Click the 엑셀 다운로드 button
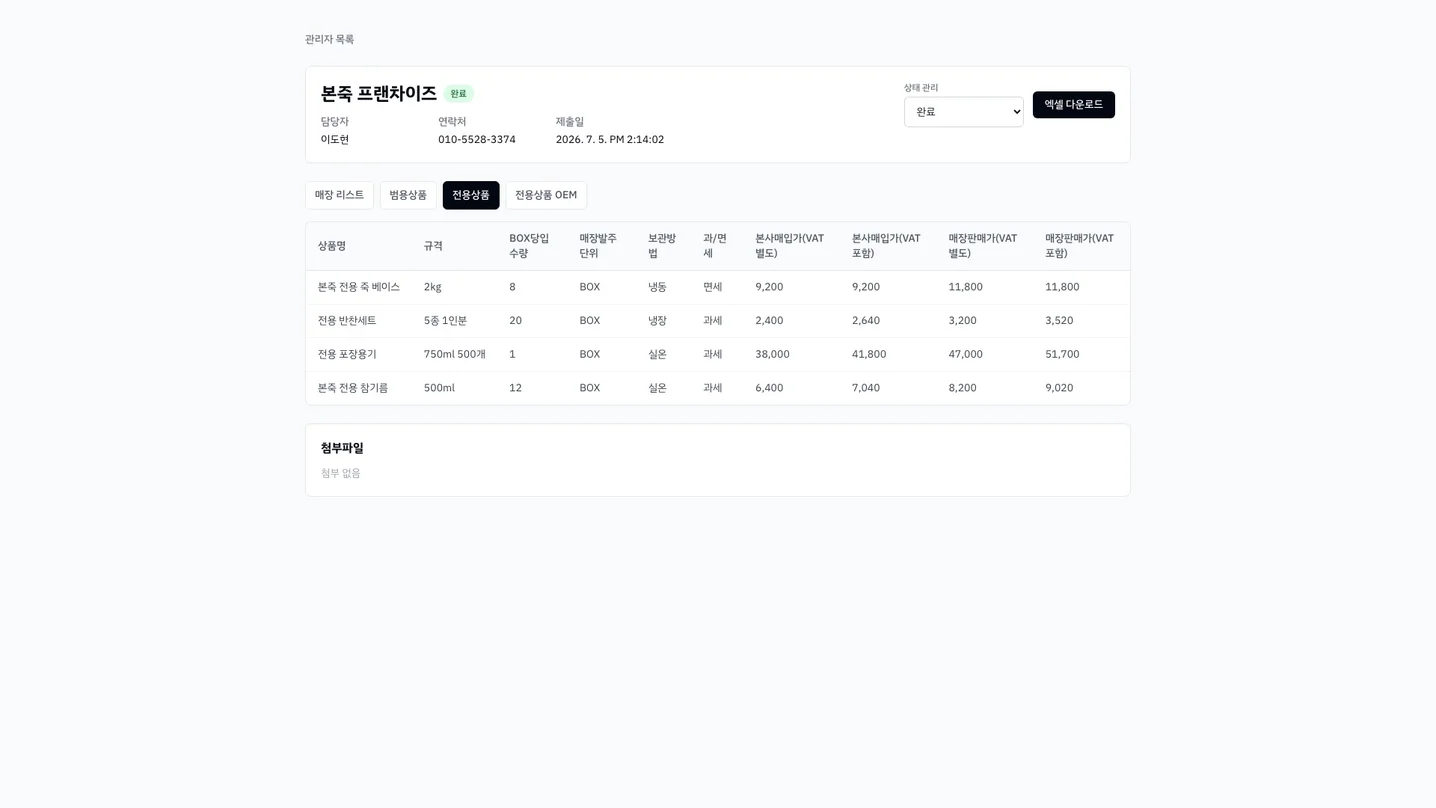This screenshot has height=808, width=1436. click(1073, 105)
